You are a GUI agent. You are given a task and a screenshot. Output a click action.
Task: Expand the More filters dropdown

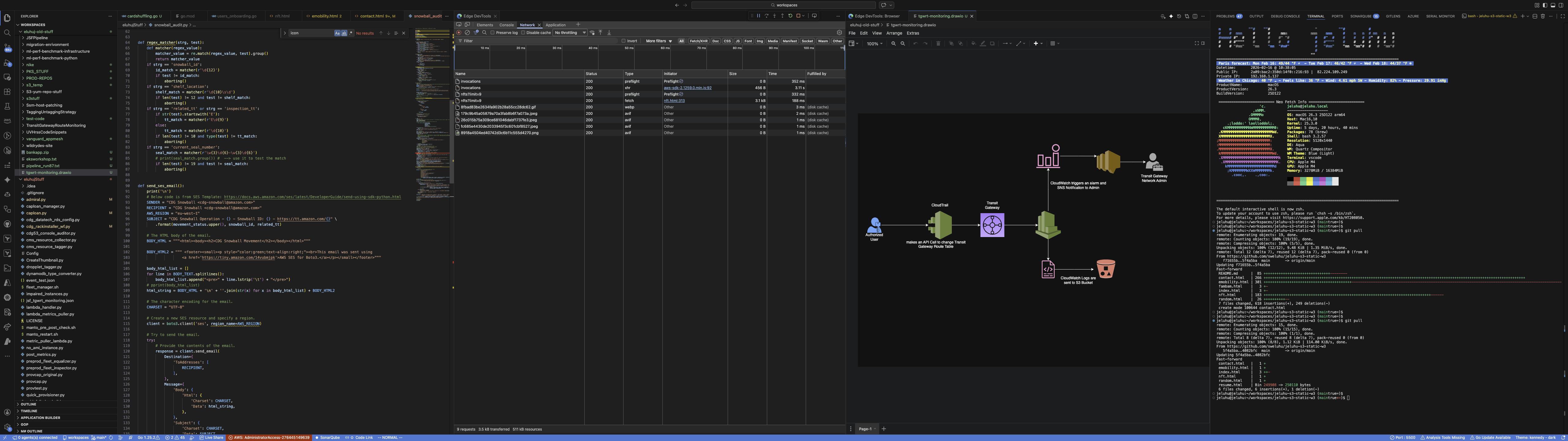tap(659, 41)
